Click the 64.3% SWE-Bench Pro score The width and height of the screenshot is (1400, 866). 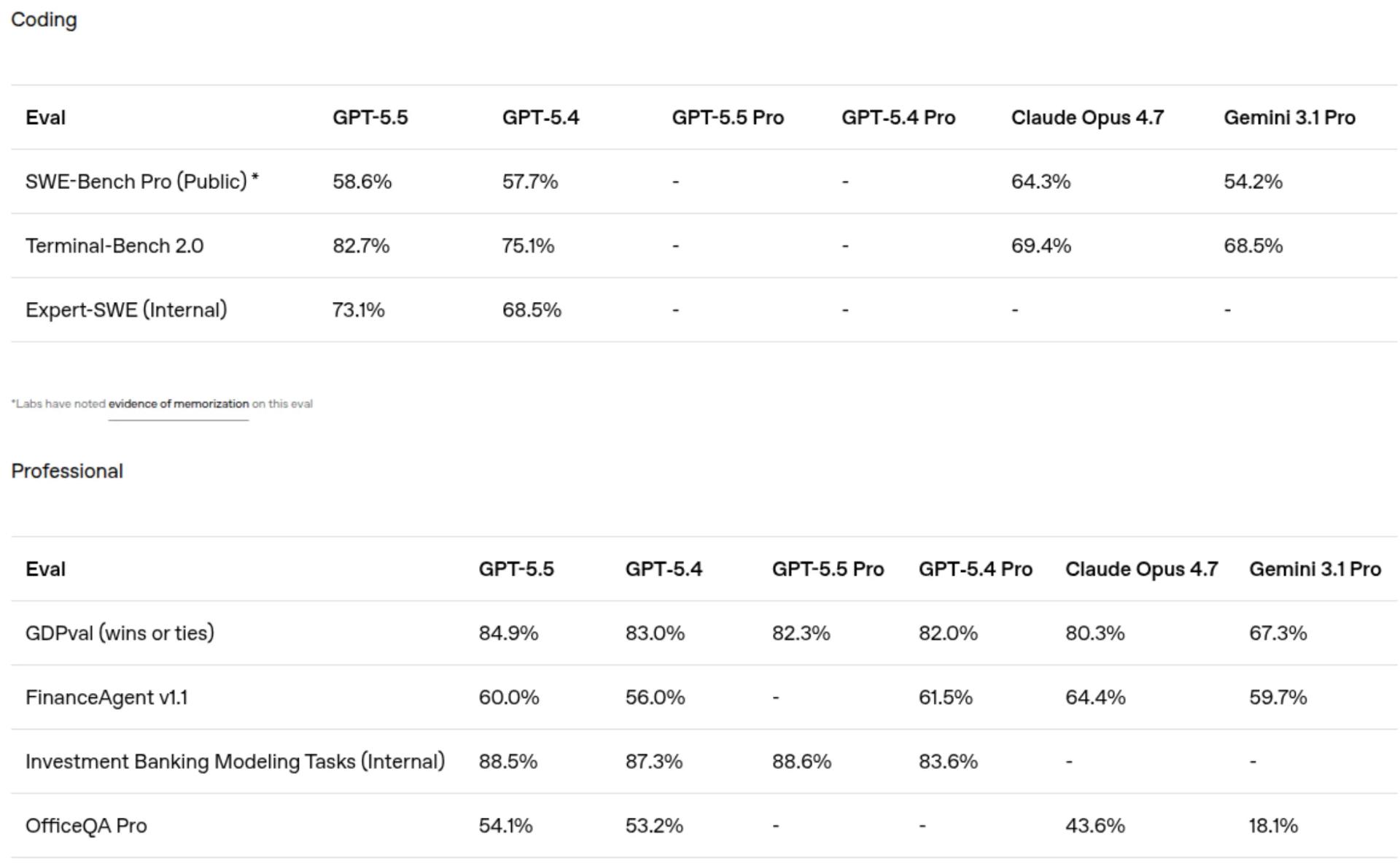pos(1041,182)
